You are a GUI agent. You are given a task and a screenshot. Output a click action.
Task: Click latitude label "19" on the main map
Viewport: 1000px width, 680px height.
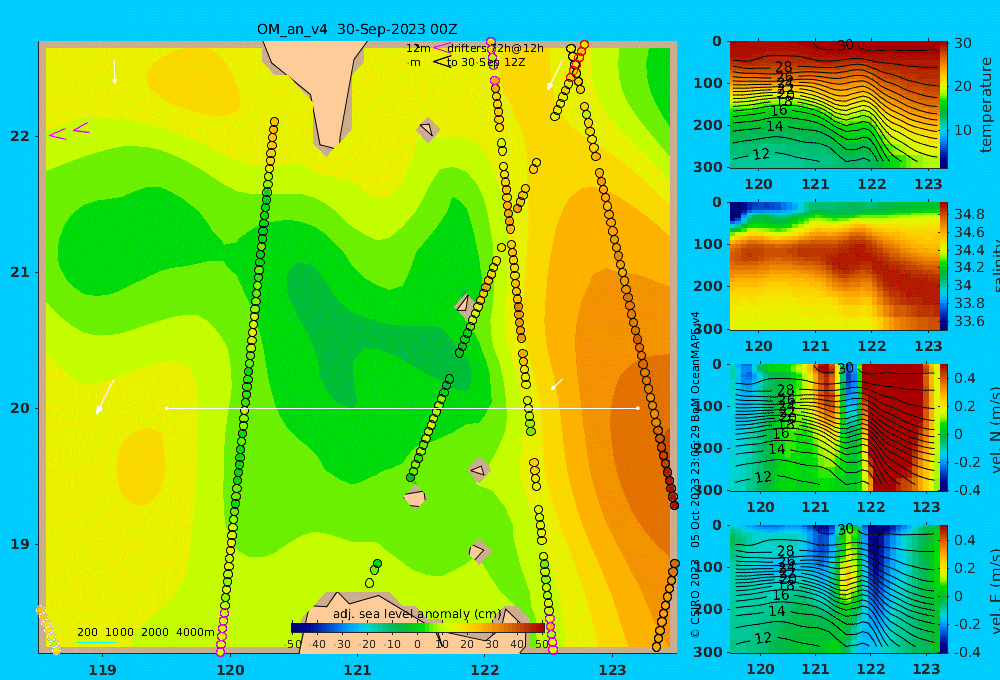coord(20,544)
